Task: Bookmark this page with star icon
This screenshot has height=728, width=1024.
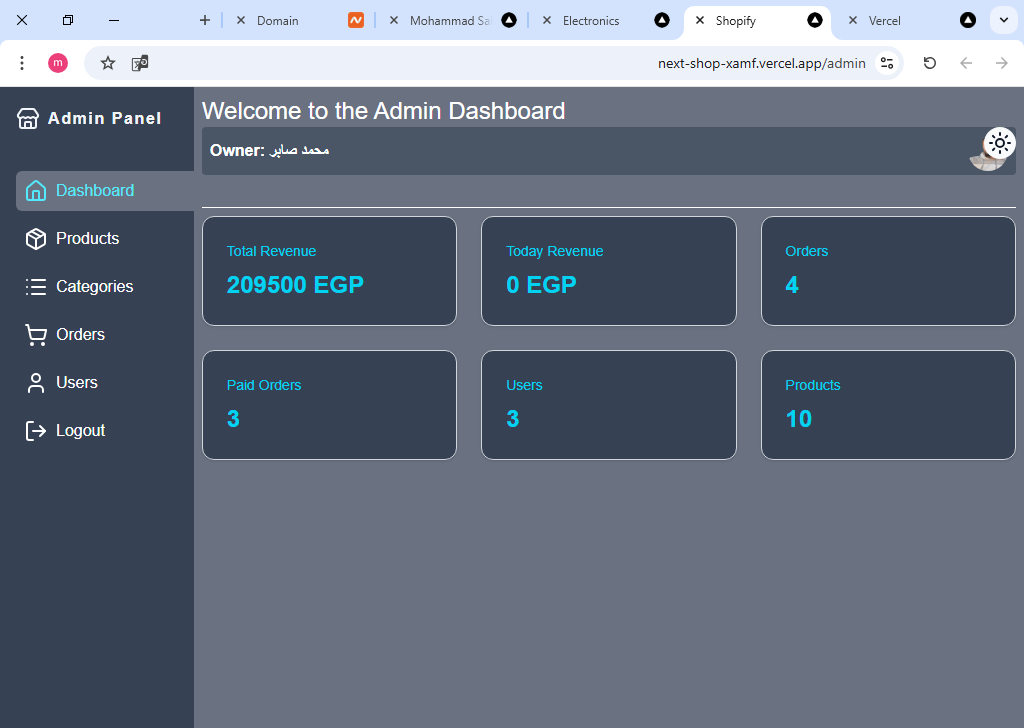Action: [108, 63]
